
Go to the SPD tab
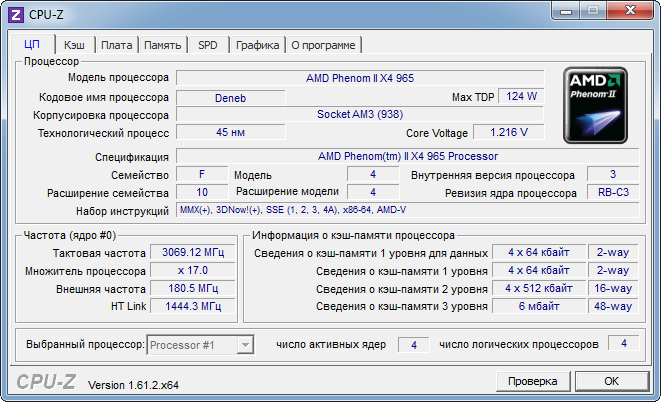point(207,45)
